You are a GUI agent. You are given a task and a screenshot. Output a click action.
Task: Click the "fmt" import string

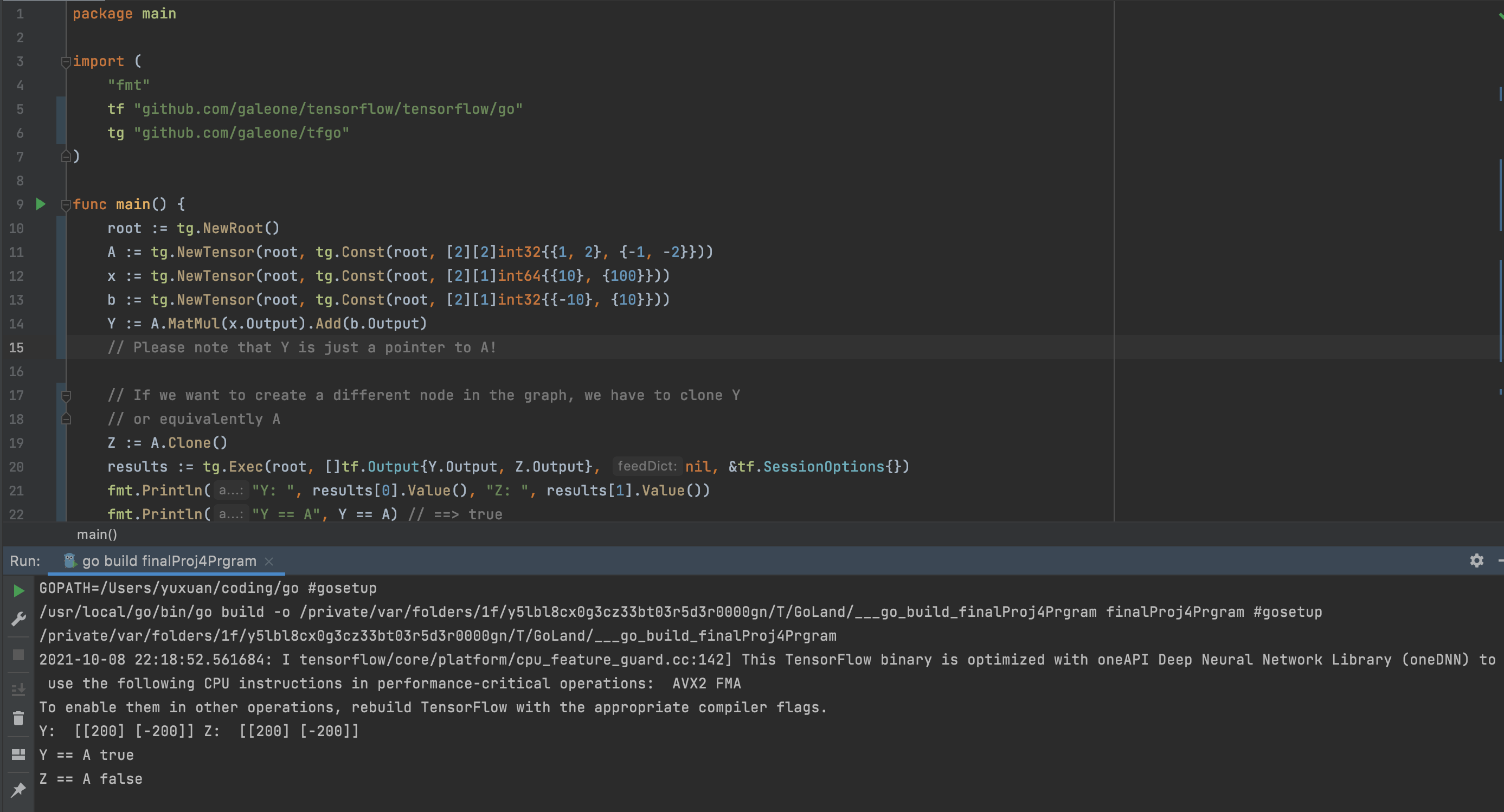(x=128, y=85)
